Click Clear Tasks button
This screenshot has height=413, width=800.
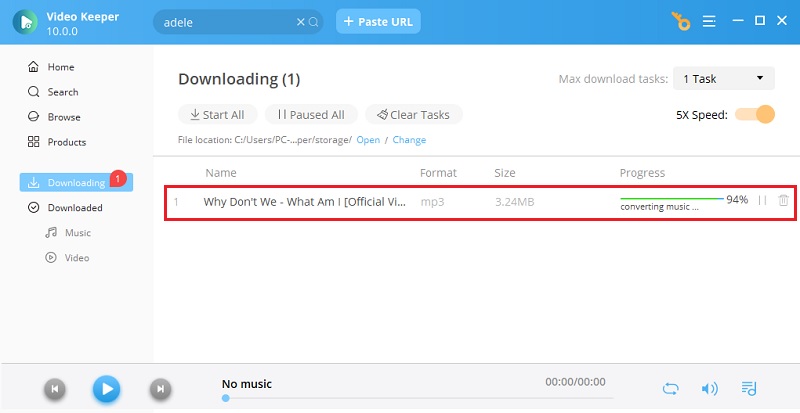coord(414,115)
